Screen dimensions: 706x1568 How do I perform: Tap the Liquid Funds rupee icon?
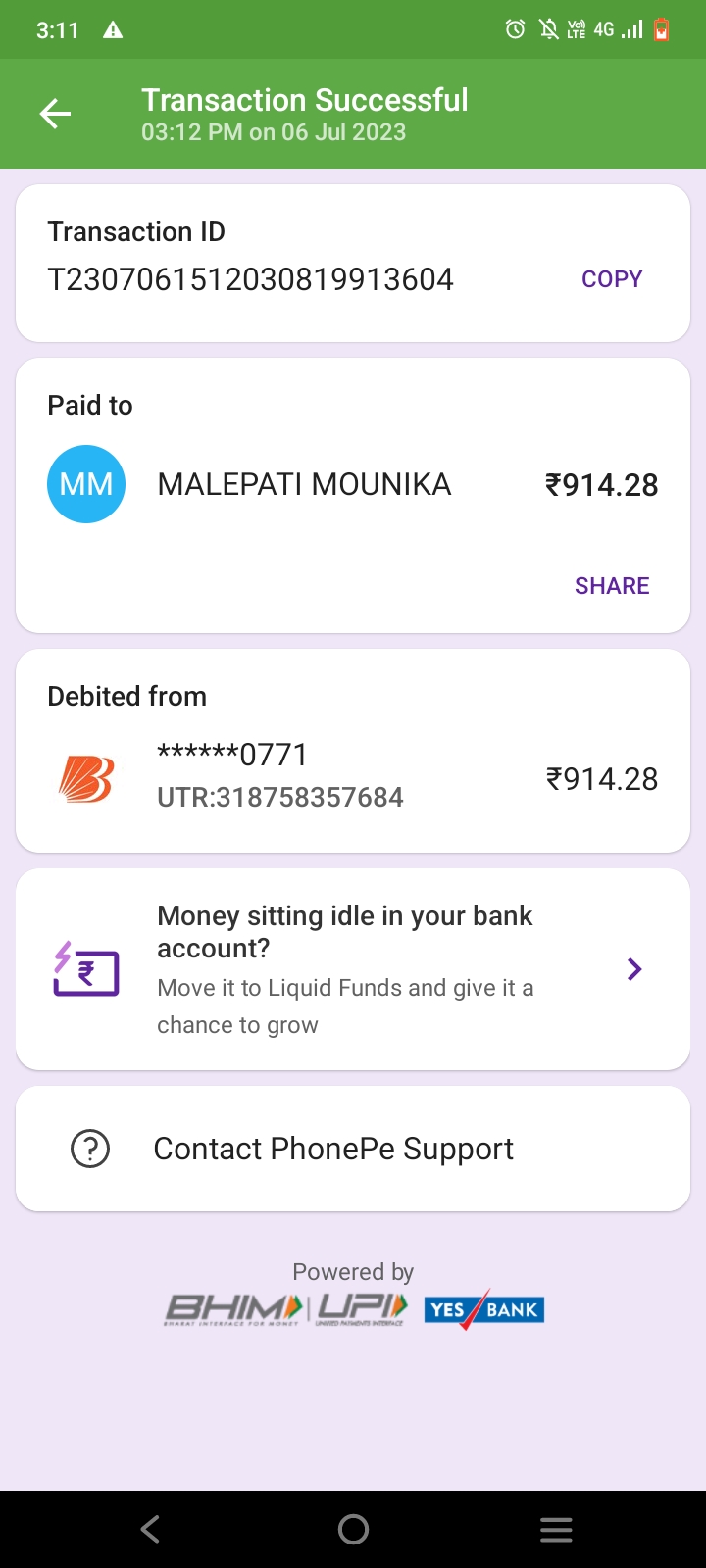tap(86, 970)
